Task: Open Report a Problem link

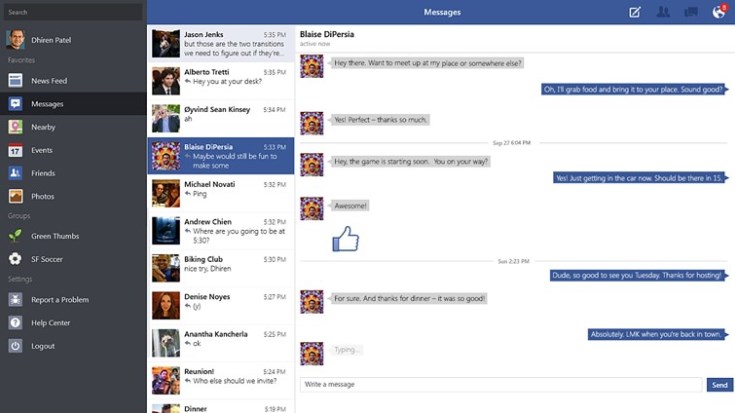Action: 60,300
